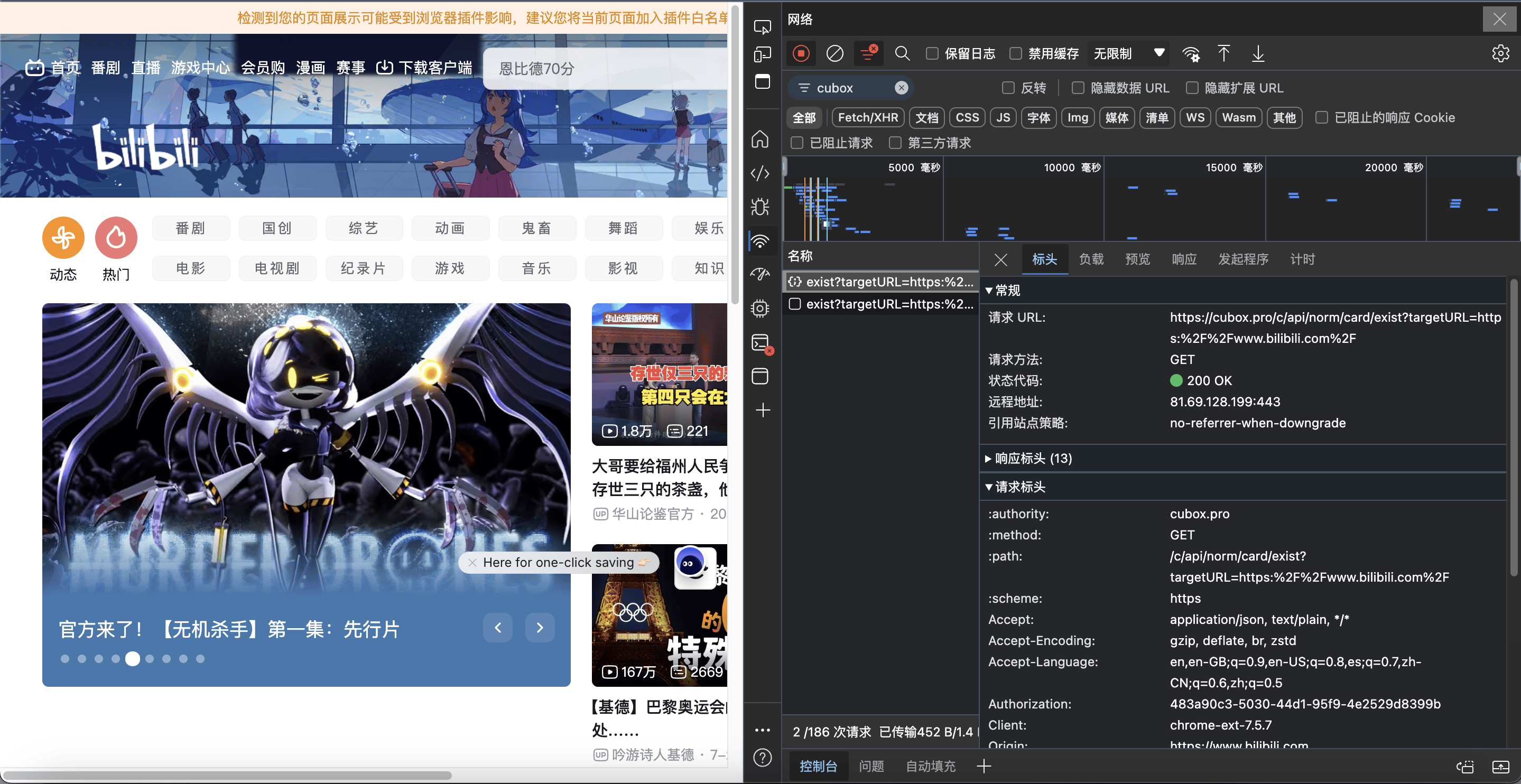Close the request details pane
The width and height of the screenshot is (1521, 784).
[x=1001, y=259]
